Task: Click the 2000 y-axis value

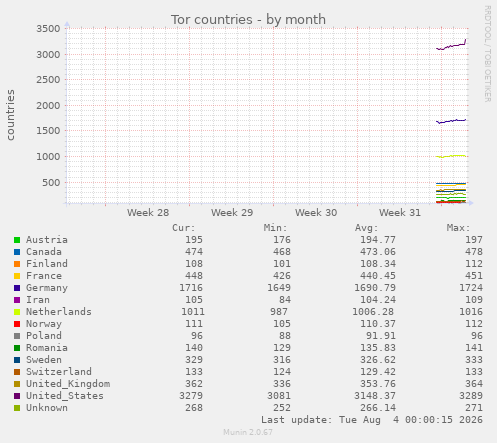Action: coord(48,106)
